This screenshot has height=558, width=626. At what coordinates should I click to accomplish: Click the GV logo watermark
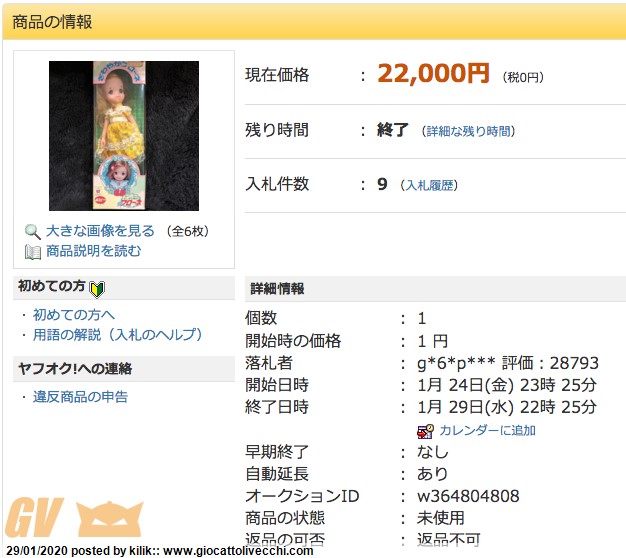tap(34, 516)
